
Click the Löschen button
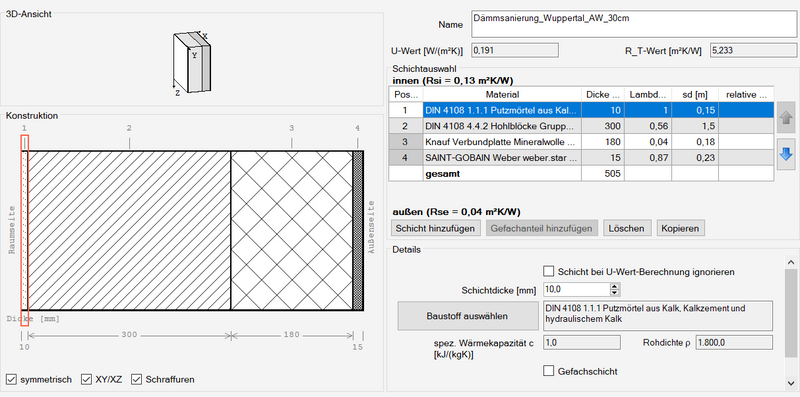[627, 228]
